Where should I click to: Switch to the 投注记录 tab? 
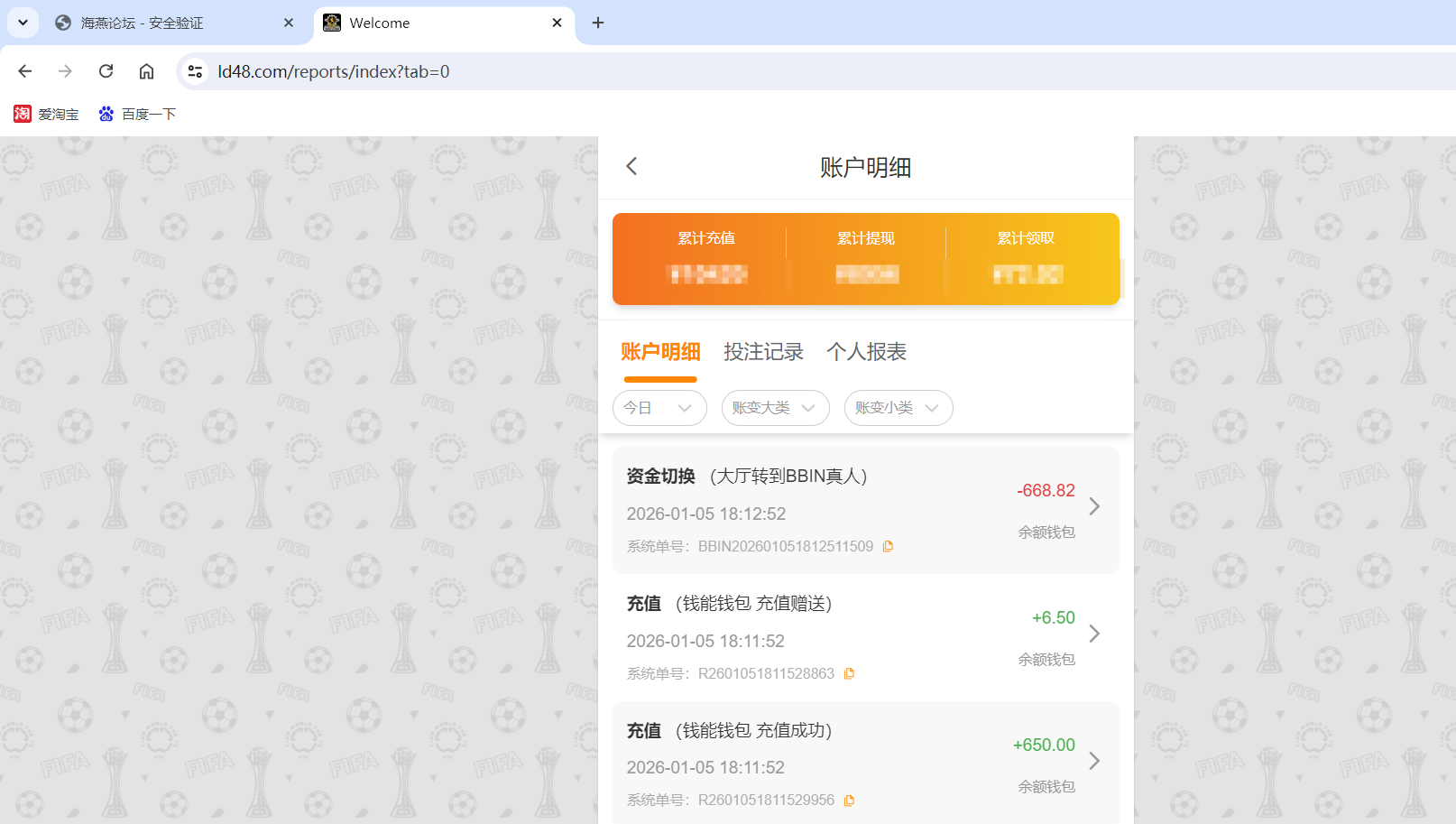pyautogui.click(x=764, y=352)
